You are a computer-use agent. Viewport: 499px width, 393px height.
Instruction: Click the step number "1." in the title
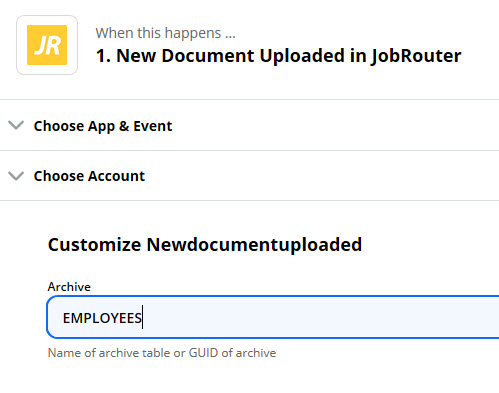[103, 56]
